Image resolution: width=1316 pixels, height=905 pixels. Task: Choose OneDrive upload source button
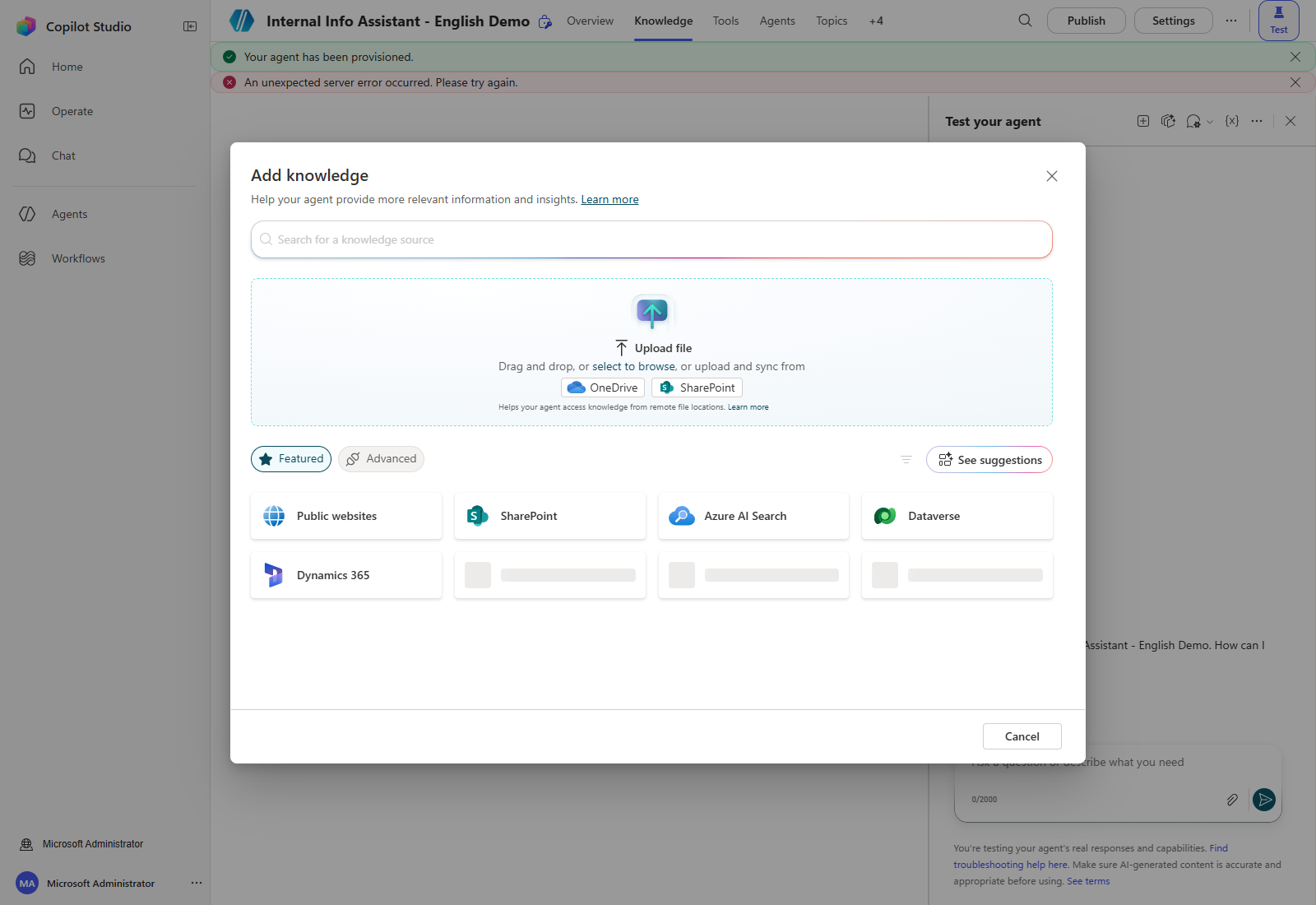coord(603,388)
